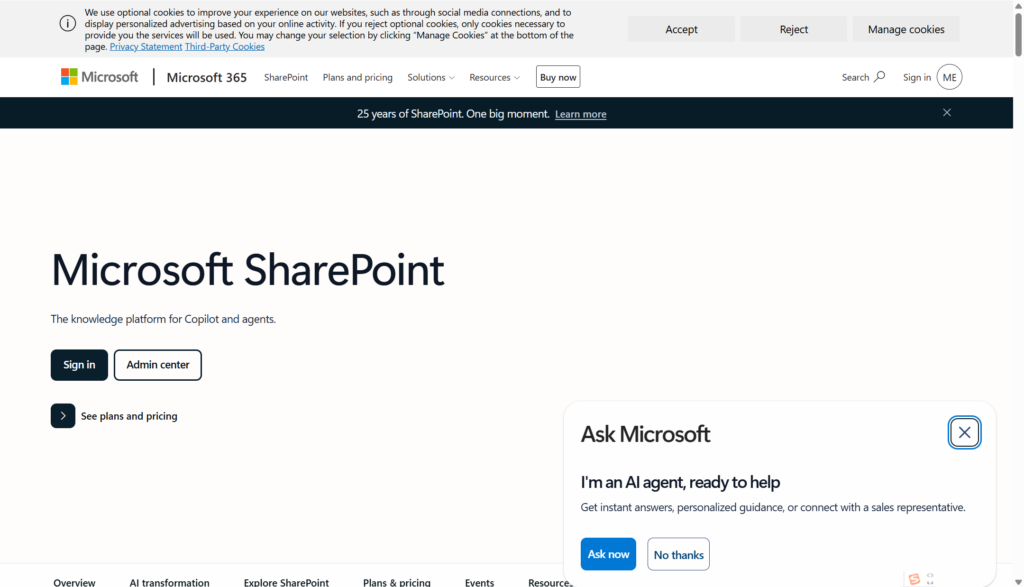The height and width of the screenshot is (587, 1024).
Task: Click the page vertical scrollbar thumb
Action: tap(1018, 34)
